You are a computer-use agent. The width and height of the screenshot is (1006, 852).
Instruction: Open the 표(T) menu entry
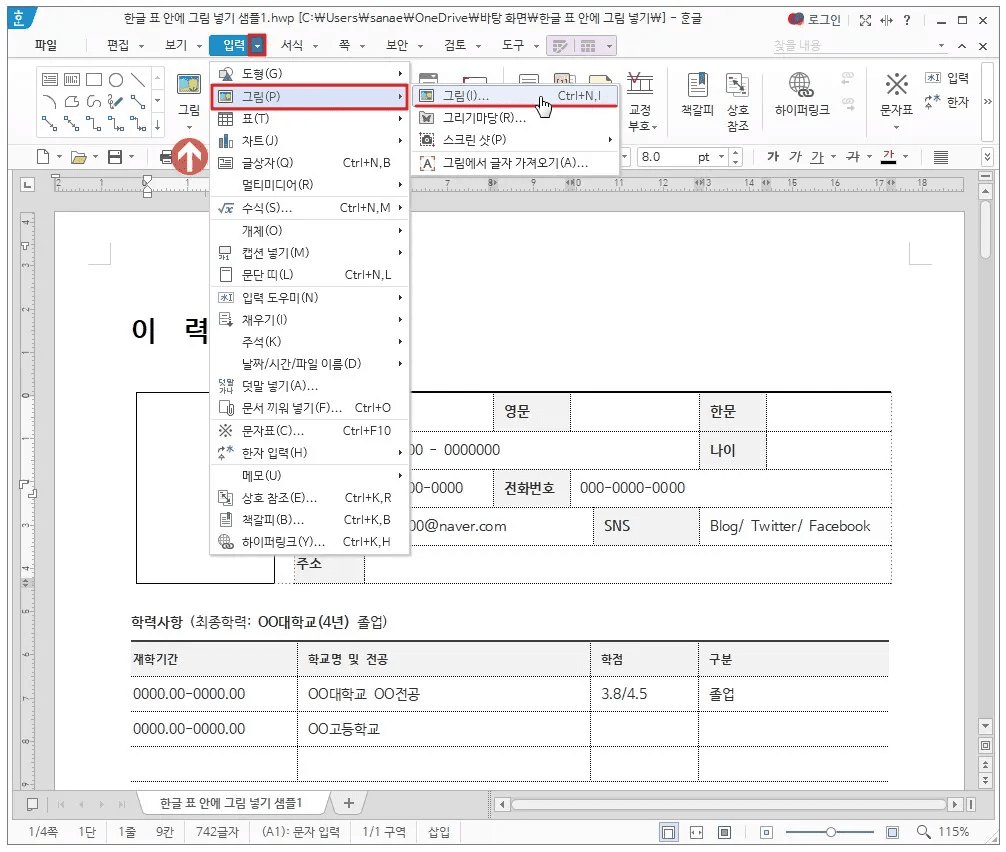[309, 119]
